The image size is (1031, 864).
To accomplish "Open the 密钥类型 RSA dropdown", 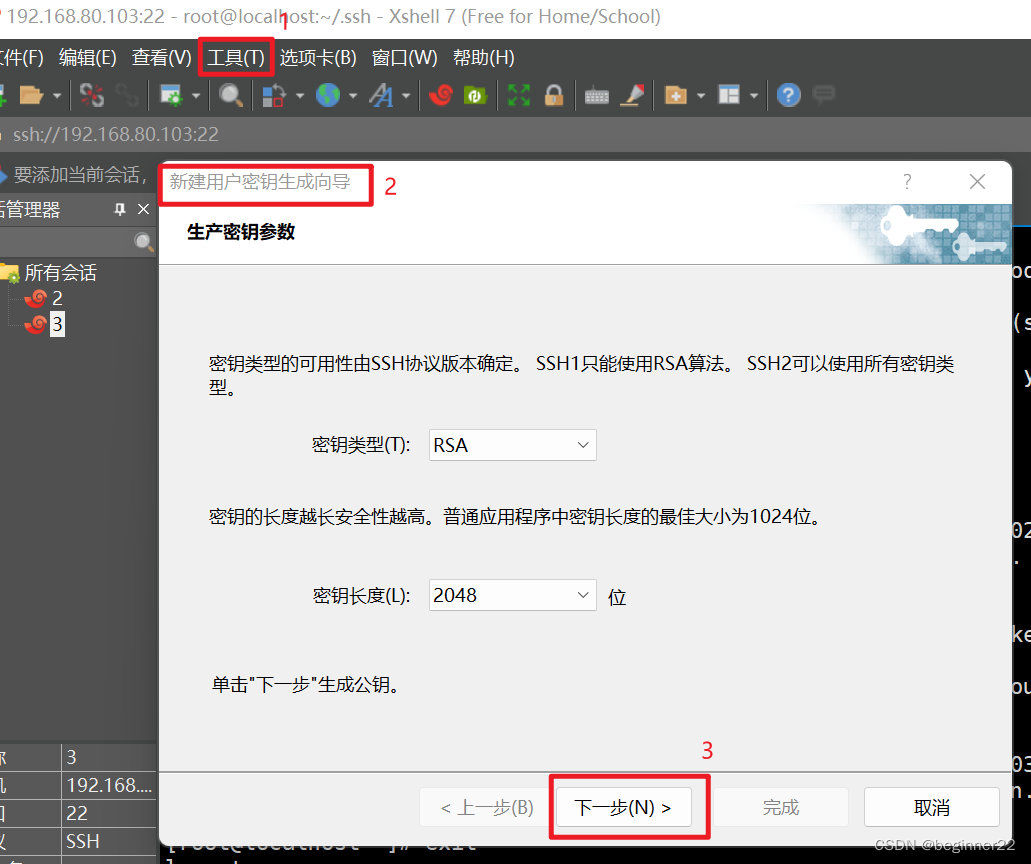I will (512, 445).
